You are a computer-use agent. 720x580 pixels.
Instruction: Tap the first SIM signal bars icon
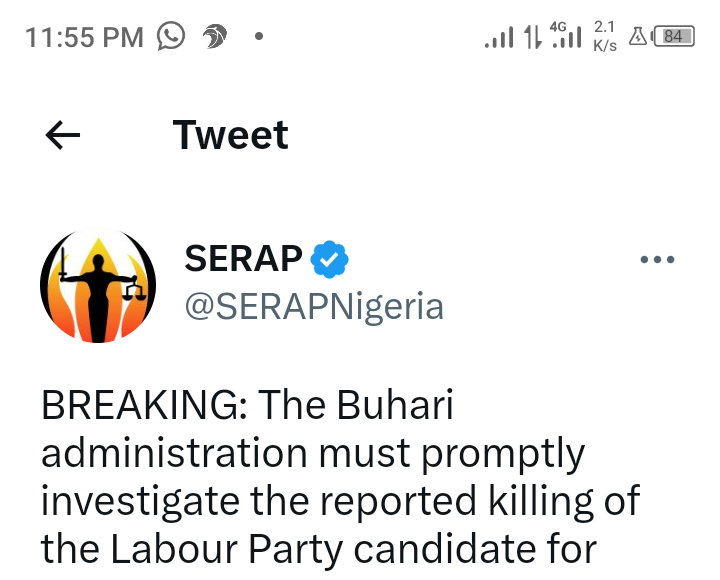click(499, 37)
